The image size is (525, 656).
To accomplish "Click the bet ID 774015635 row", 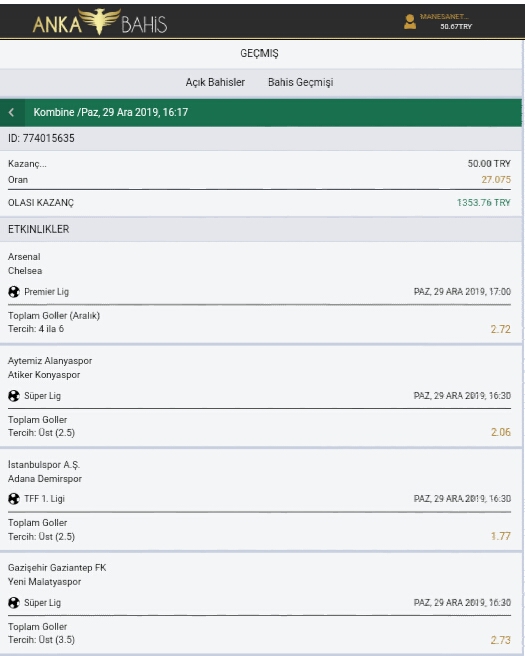I will coord(261,138).
